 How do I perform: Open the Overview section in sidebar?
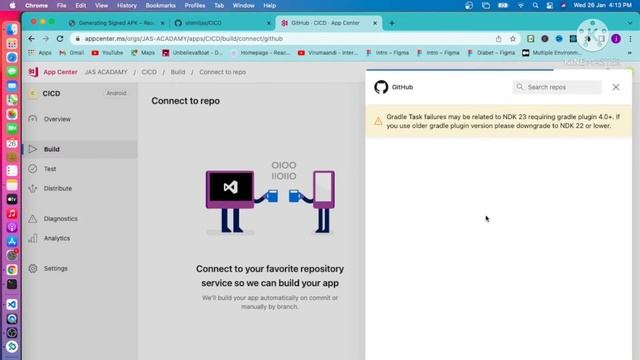point(57,119)
